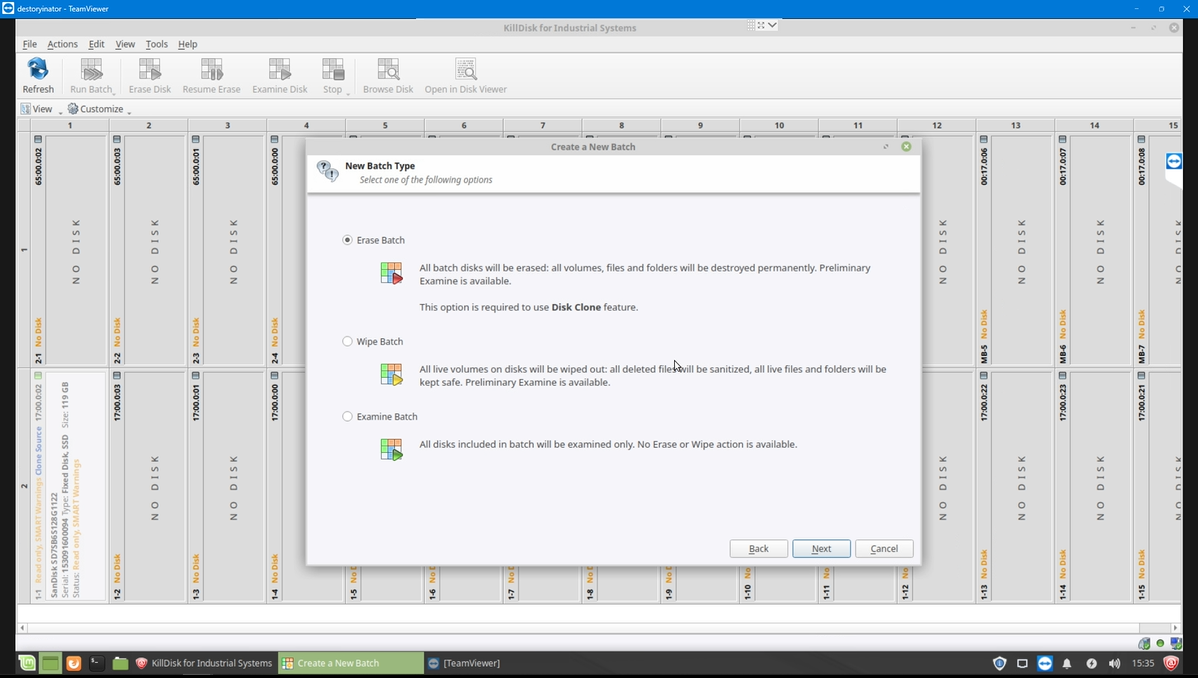The height and width of the screenshot is (678, 1198).
Task: Open the View dropdown below the toolbar
Action: click(41, 109)
